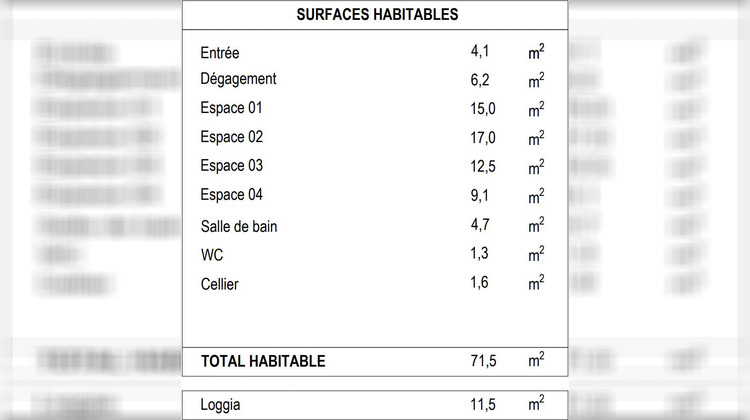The width and height of the screenshot is (750, 420).
Task: Select the 11,5 Loggia value
Action: point(483,405)
